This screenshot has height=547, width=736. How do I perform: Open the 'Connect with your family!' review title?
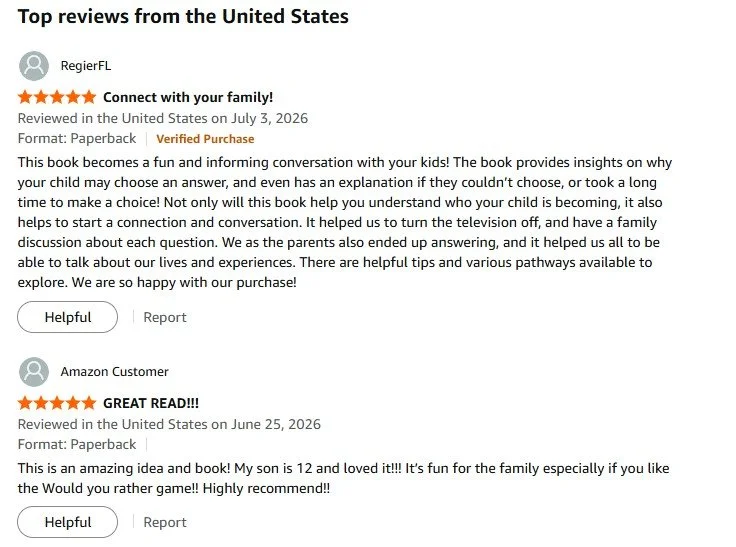coord(188,97)
